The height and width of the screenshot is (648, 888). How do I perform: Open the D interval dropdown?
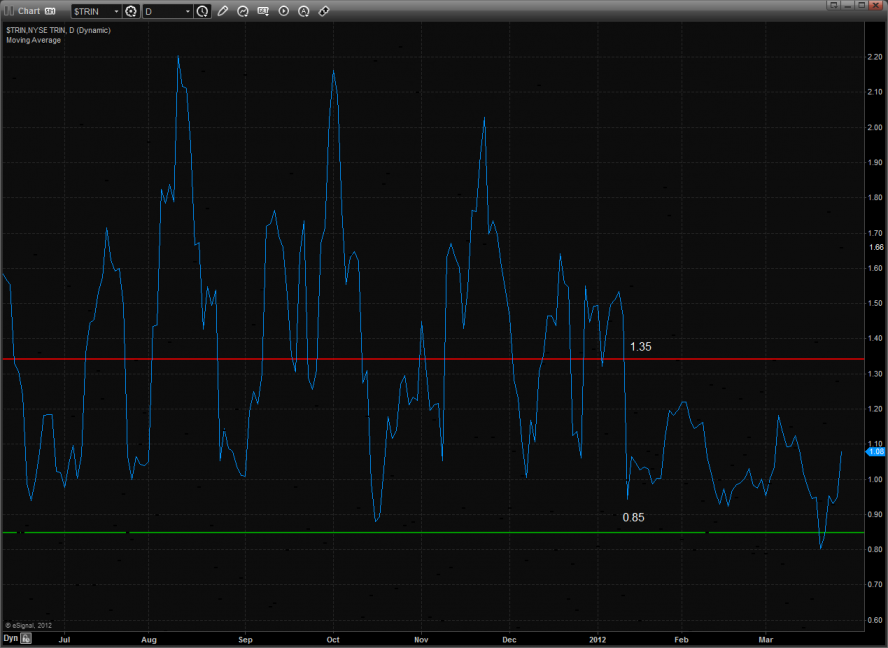pos(188,11)
